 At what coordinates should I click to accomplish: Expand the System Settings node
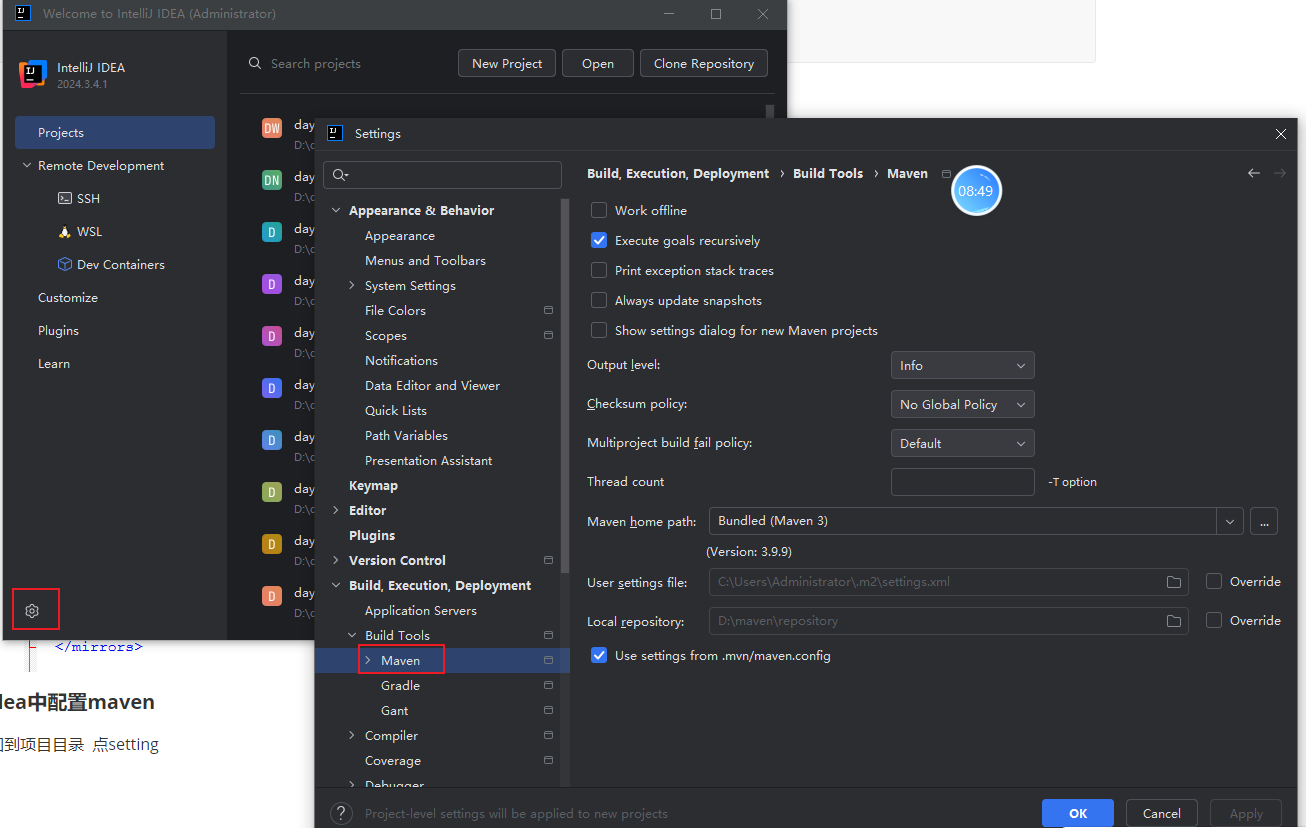(352, 285)
